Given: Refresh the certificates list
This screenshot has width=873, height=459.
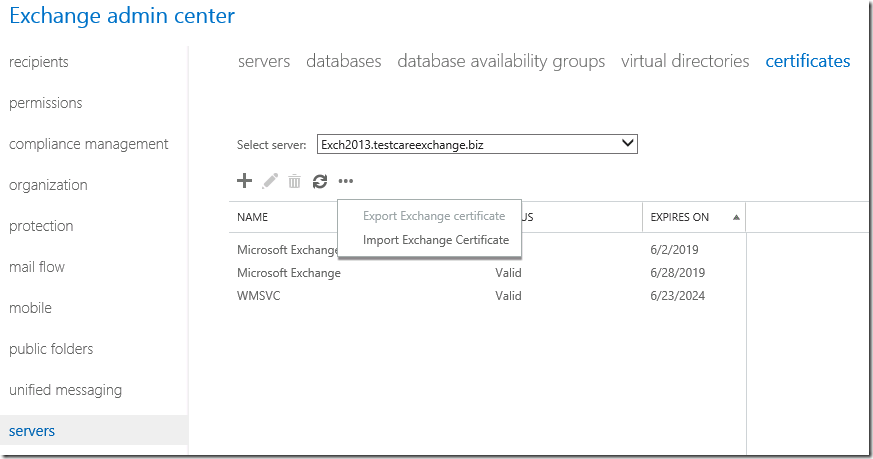Looking at the screenshot, I should point(320,181).
